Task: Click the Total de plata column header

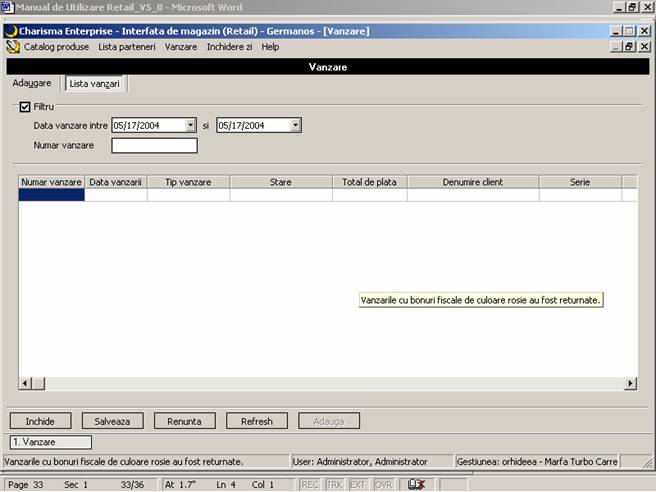Action: tap(369, 182)
